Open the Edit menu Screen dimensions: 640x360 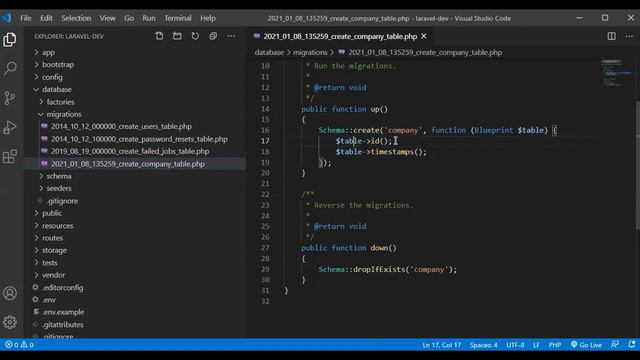click(46, 18)
